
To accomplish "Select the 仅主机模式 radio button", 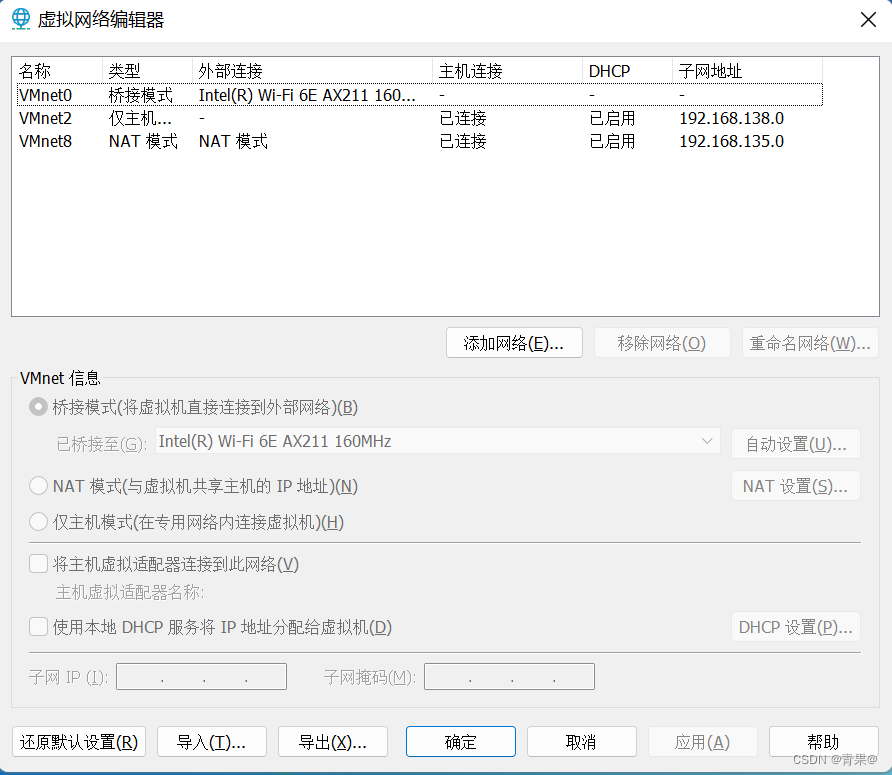I will pyautogui.click(x=38, y=521).
